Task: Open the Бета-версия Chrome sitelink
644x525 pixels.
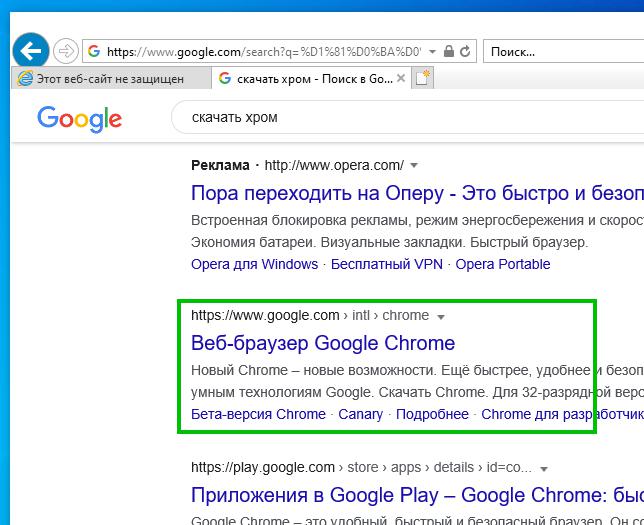Action: [258, 414]
